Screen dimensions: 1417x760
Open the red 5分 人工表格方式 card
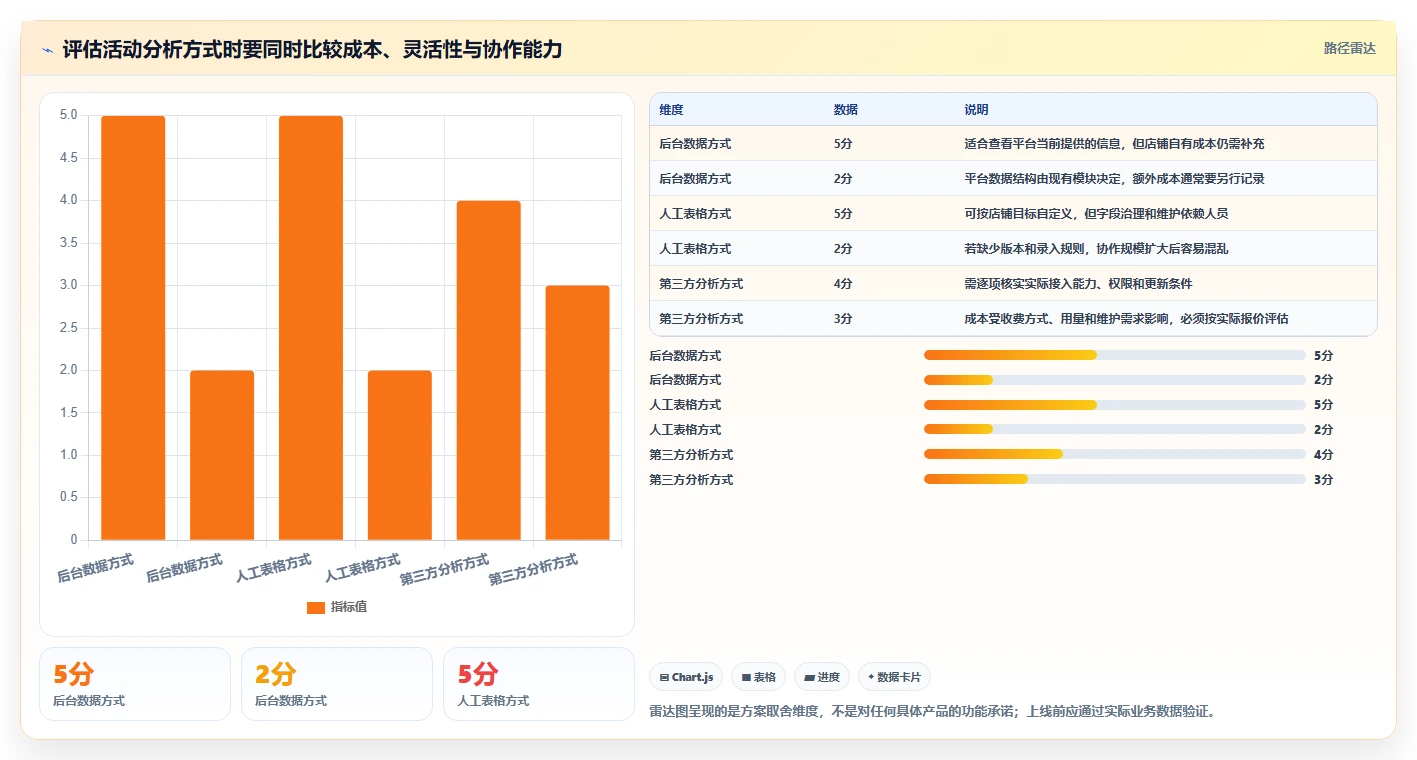point(539,684)
